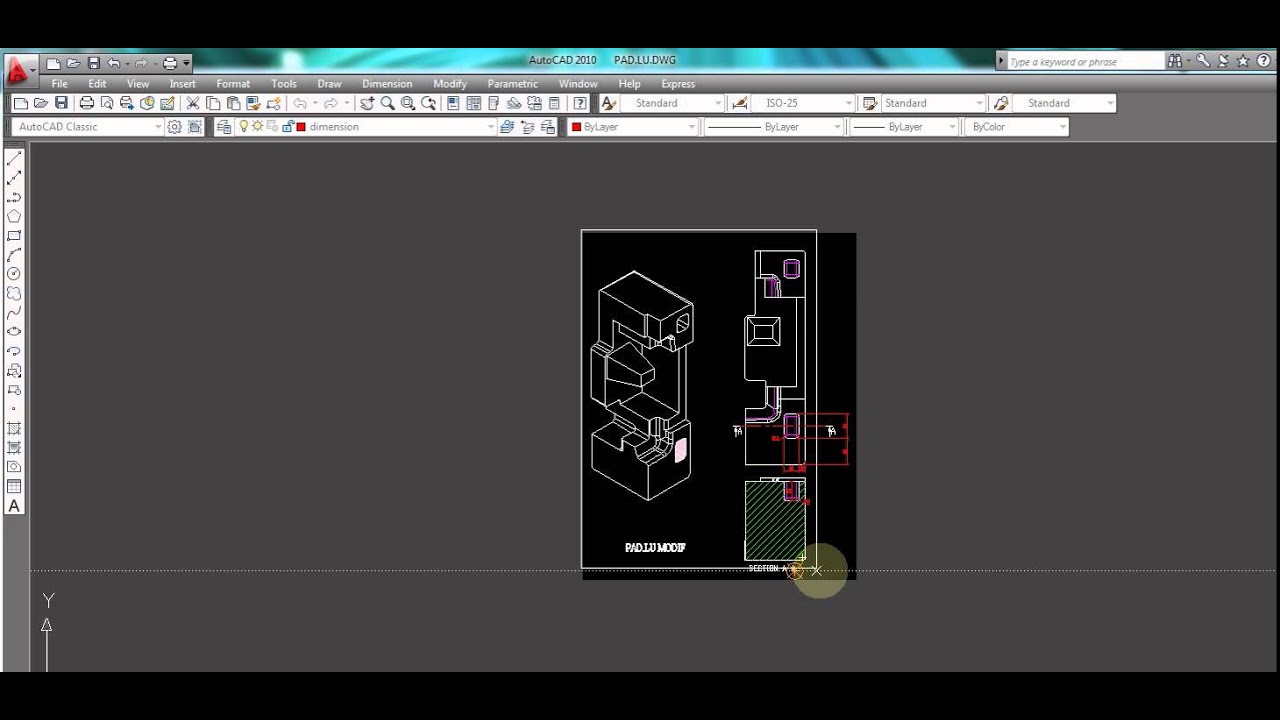Open the Standard text style dropdown

point(672,103)
